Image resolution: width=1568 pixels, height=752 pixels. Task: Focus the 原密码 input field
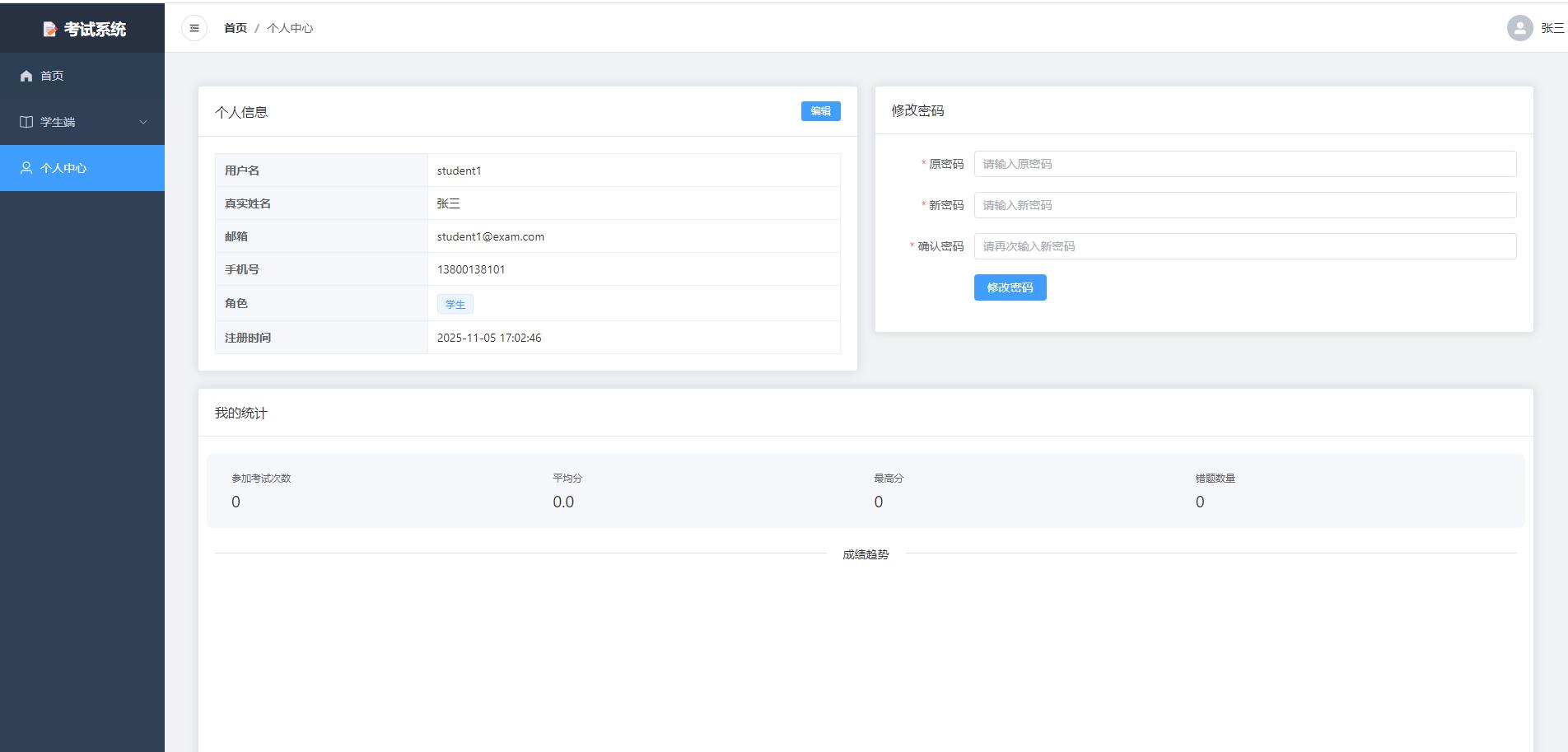pos(1244,164)
